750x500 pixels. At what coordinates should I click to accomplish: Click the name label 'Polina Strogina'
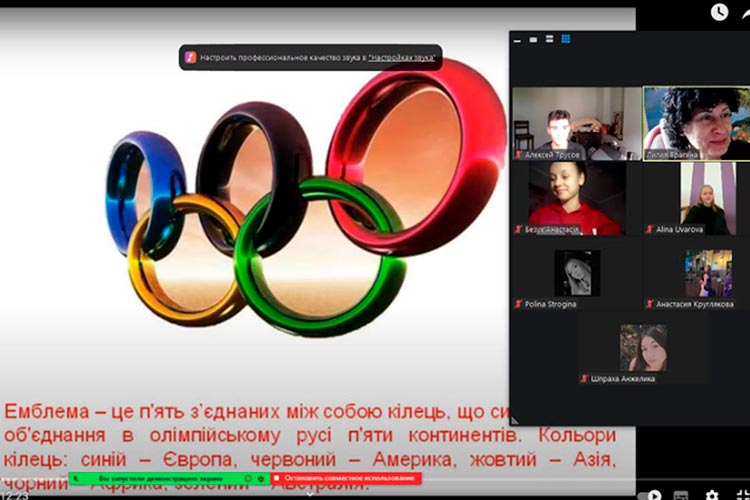click(x=550, y=304)
